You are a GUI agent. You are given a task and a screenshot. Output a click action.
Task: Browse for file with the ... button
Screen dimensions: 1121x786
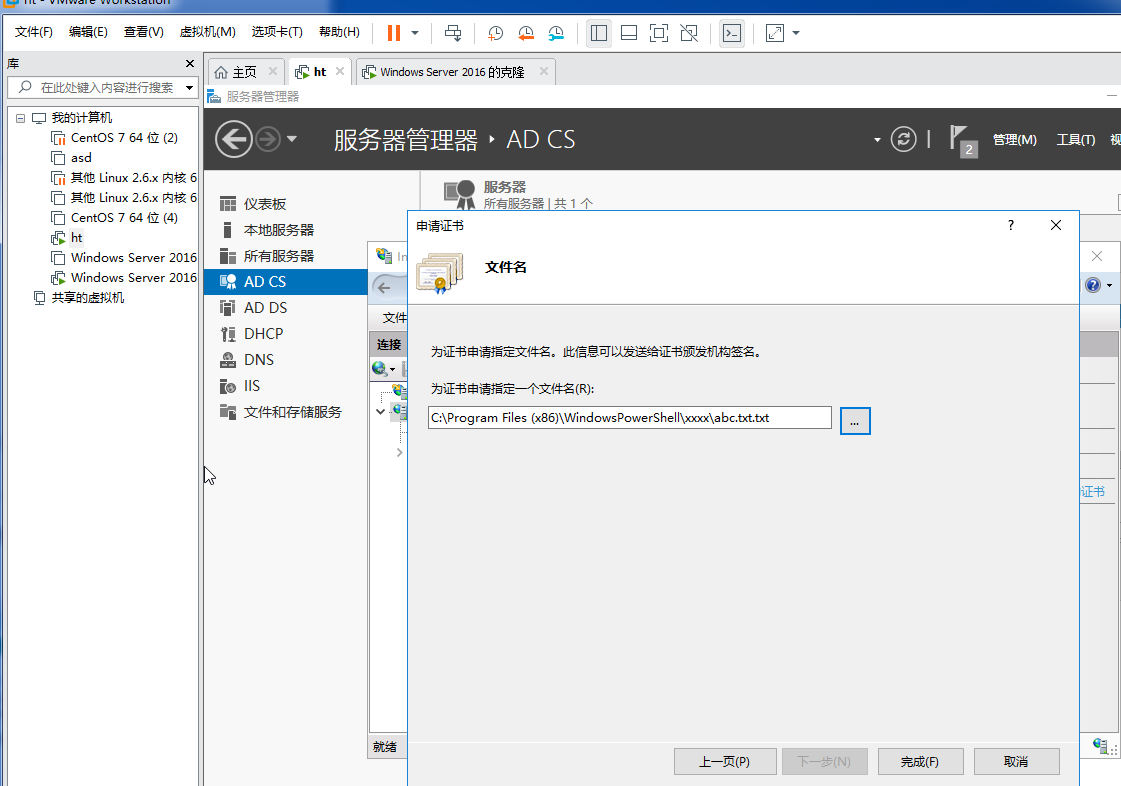point(855,421)
